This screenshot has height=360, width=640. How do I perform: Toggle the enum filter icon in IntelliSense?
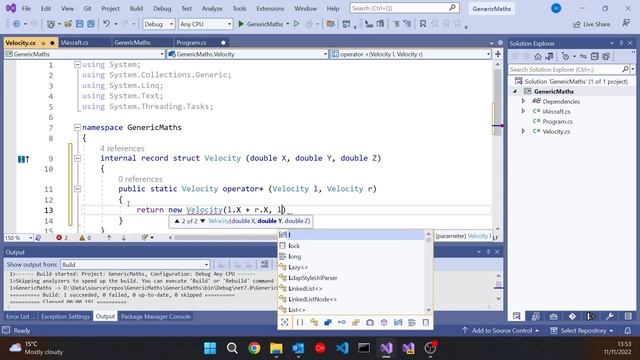(x=356, y=322)
